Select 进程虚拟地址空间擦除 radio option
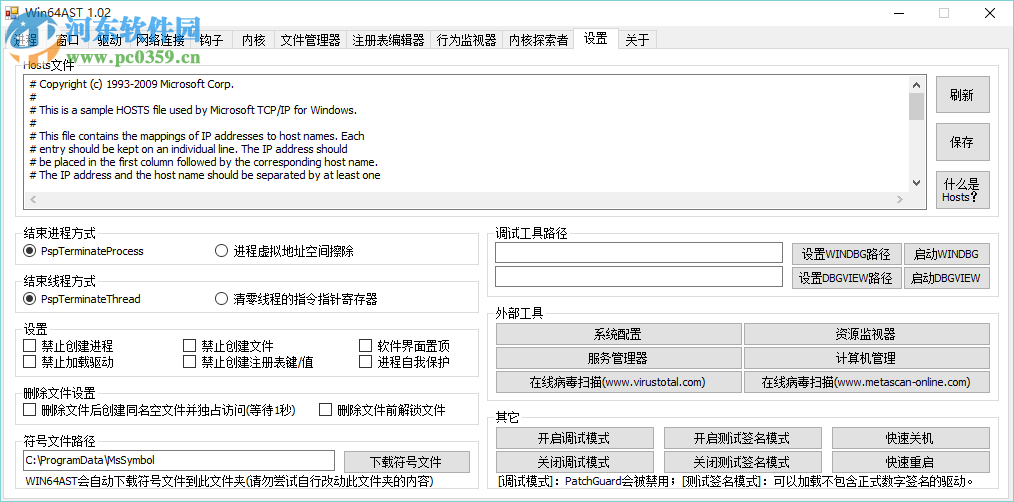 tap(284, 251)
